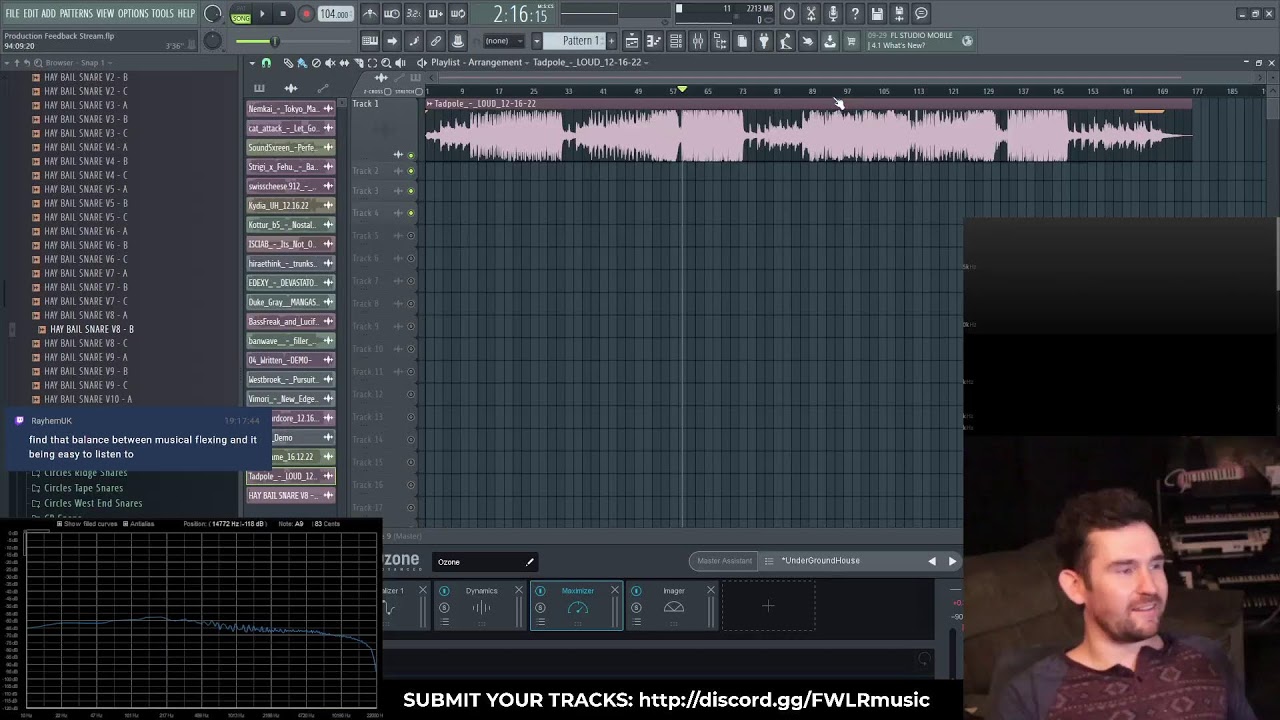The image size is (1280, 720).
Task: Open the File menu
Action: (x=12, y=13)
